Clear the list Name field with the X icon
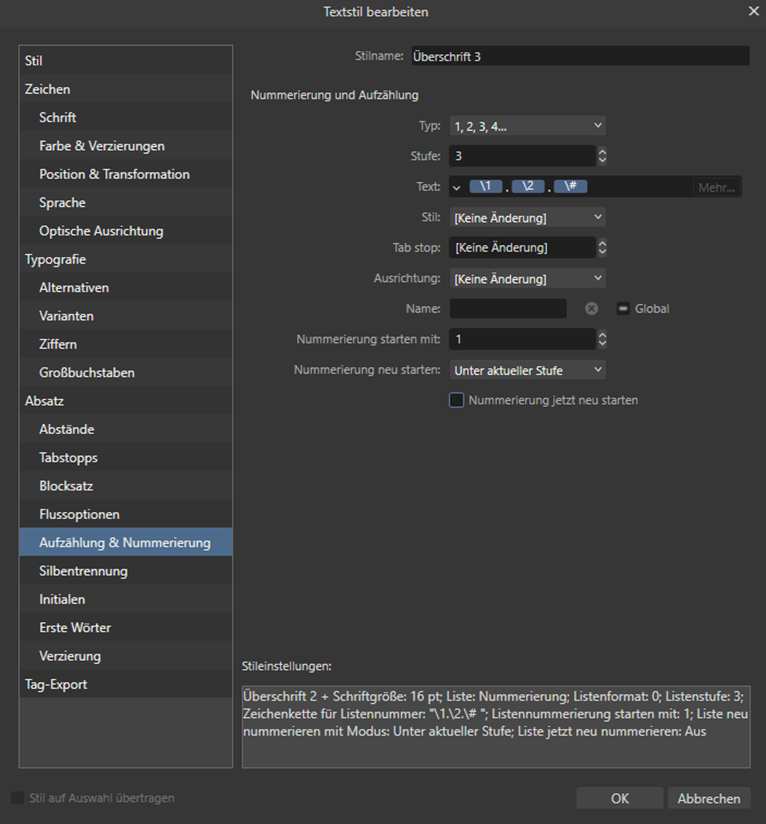Viewport: 766px width, 824px height. (x=592, y=308)
